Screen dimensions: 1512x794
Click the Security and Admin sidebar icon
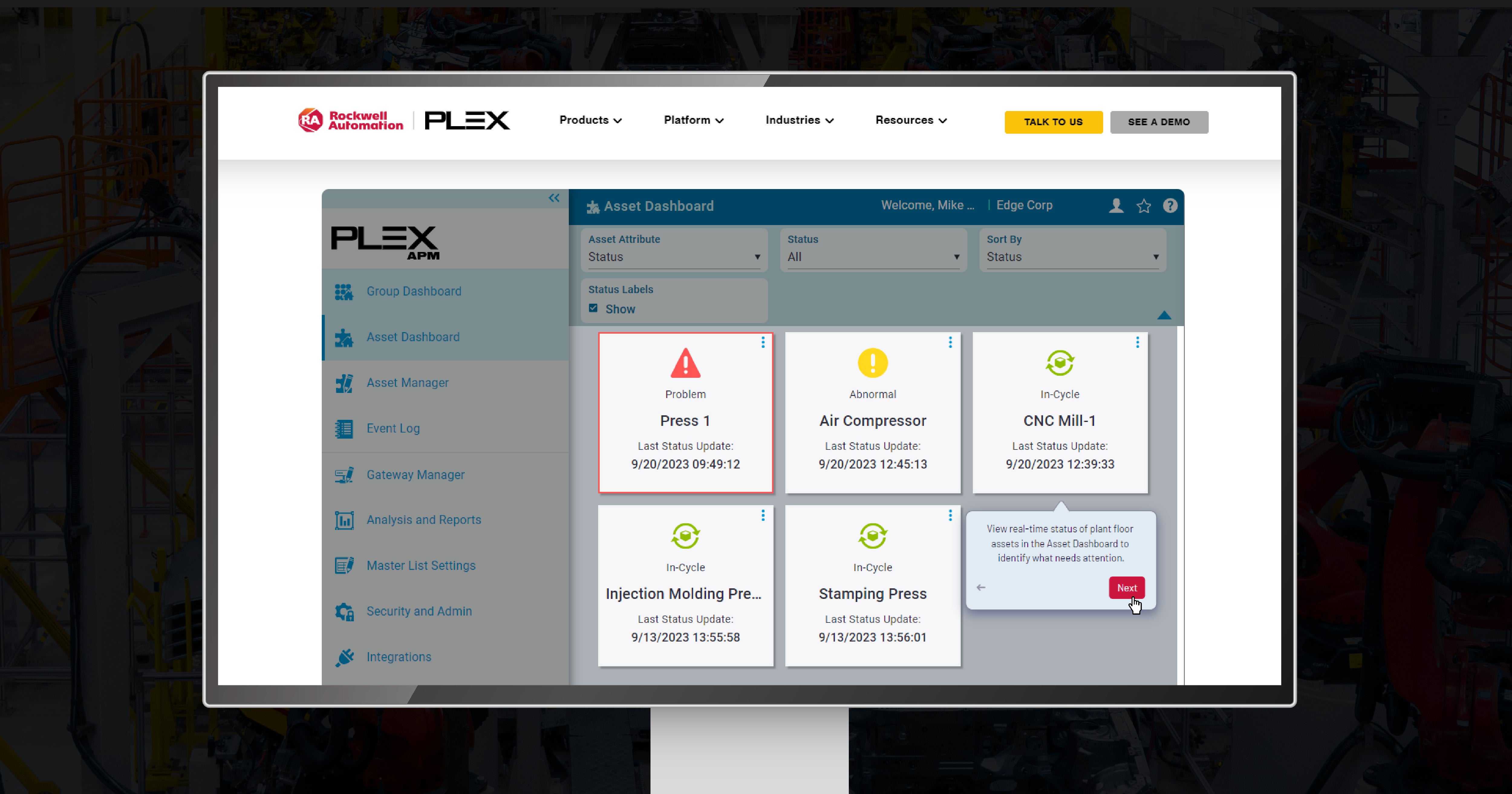(x=344, y=610)
